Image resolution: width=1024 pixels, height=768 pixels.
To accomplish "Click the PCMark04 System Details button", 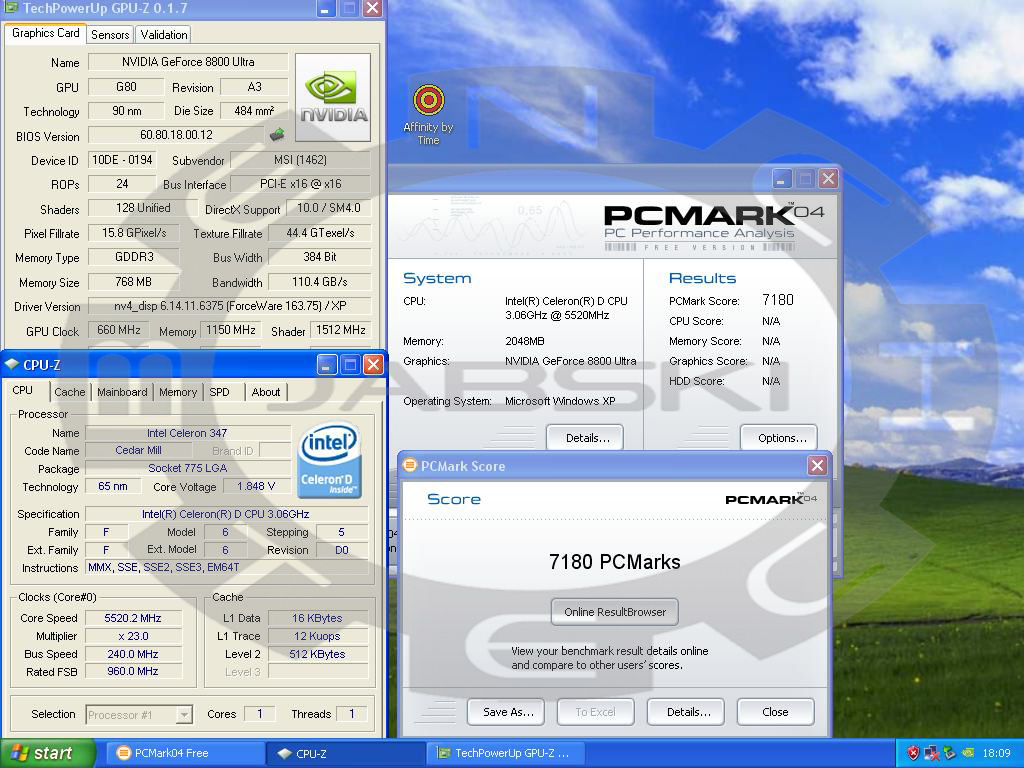I will tap(584, 438).
